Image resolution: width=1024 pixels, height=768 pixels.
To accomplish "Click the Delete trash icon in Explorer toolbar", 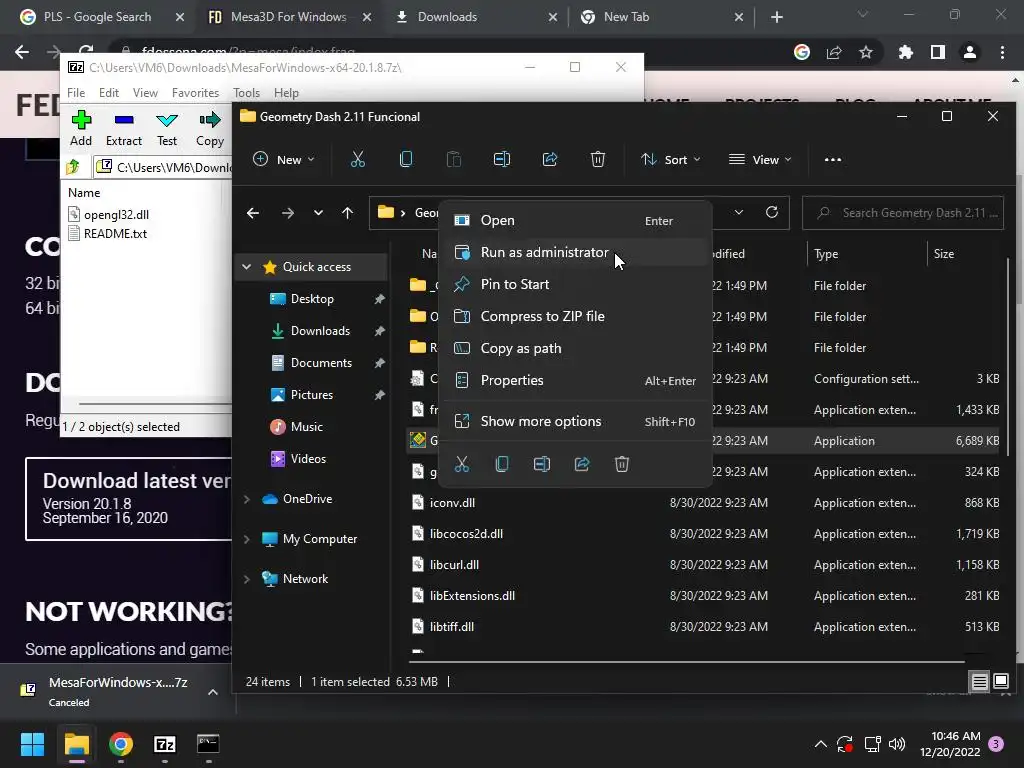I will tap(598, 159).
